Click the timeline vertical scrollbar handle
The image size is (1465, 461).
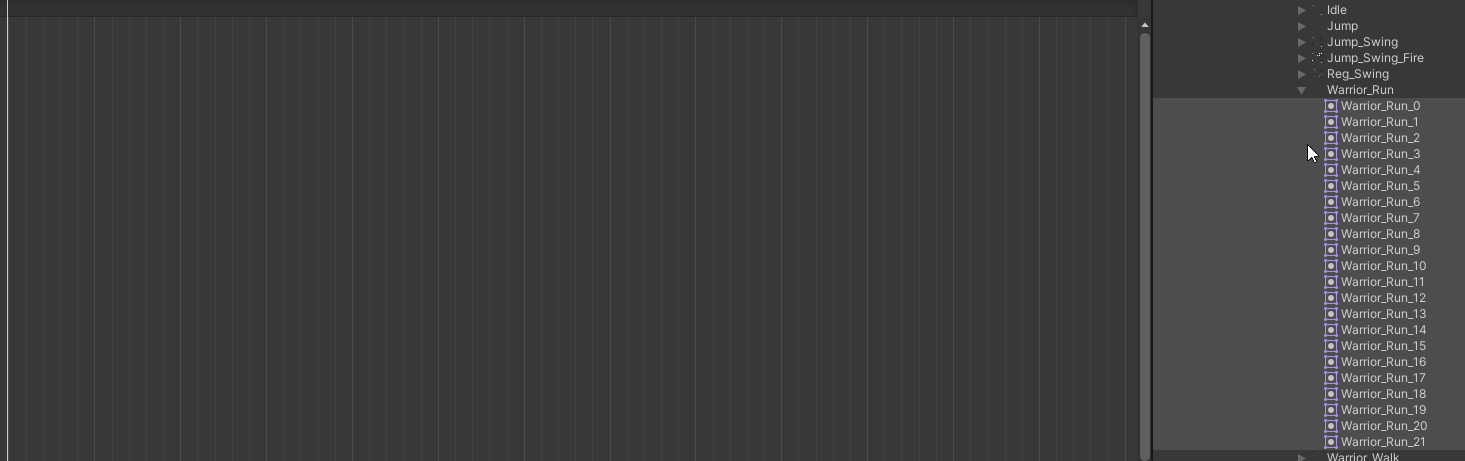[1145, 245]
